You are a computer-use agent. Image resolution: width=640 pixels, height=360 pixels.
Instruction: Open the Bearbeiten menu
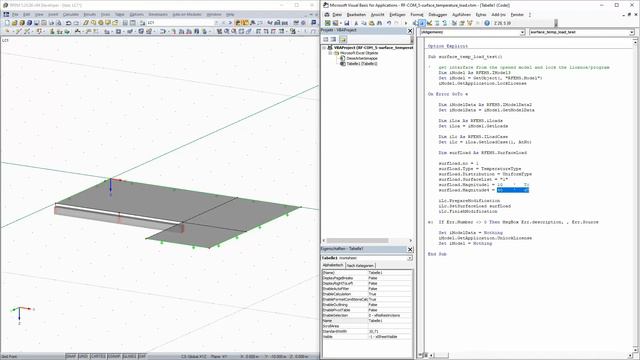tap(356, 15)
